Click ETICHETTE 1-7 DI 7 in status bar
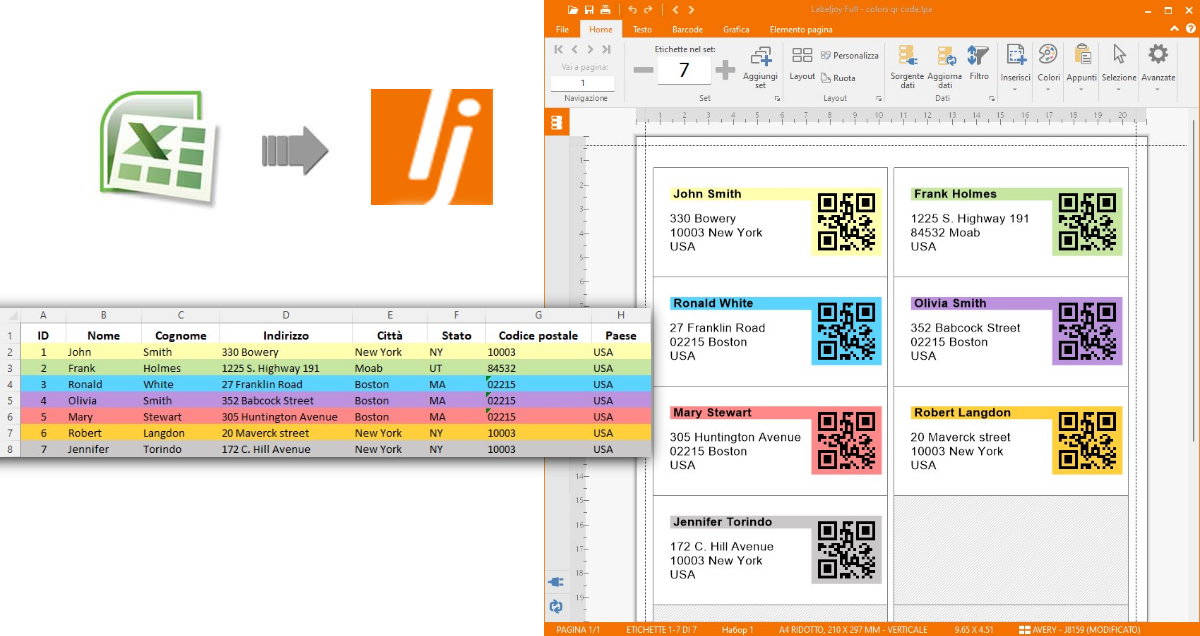The image size is (1200, 636). coord(660,630)
